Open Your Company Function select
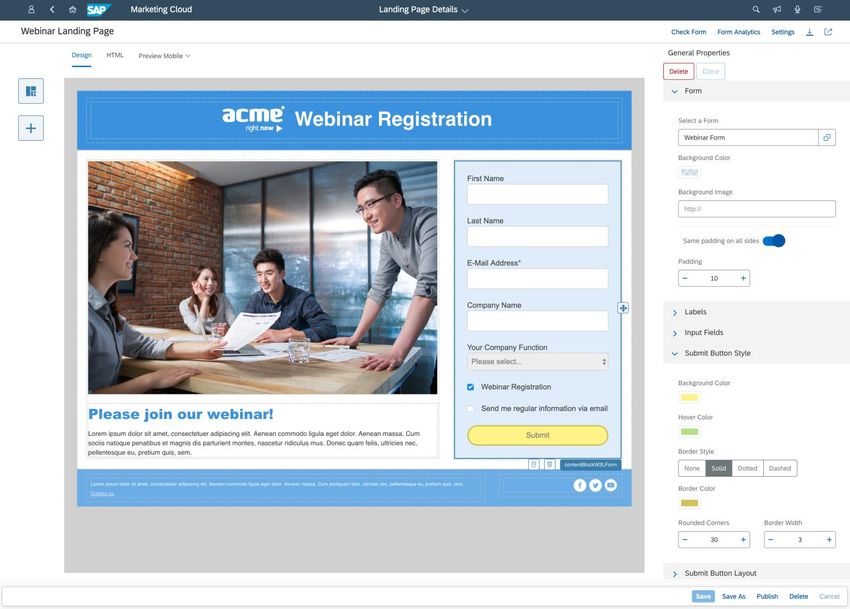Image resolution: width=850 pixels, height=609 pixels. [x=537, y=362]
